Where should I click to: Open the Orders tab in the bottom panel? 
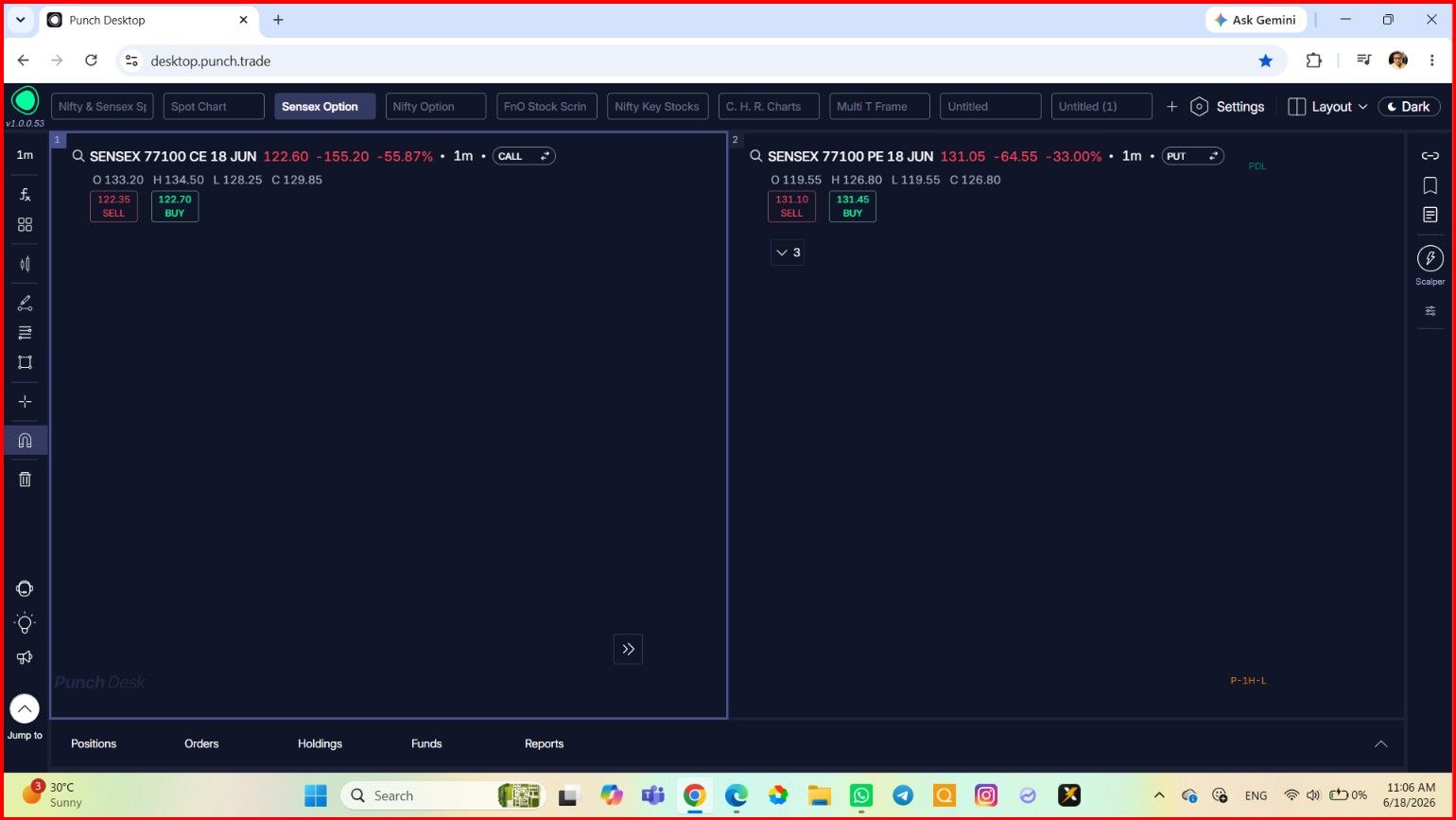click(201, 743)
